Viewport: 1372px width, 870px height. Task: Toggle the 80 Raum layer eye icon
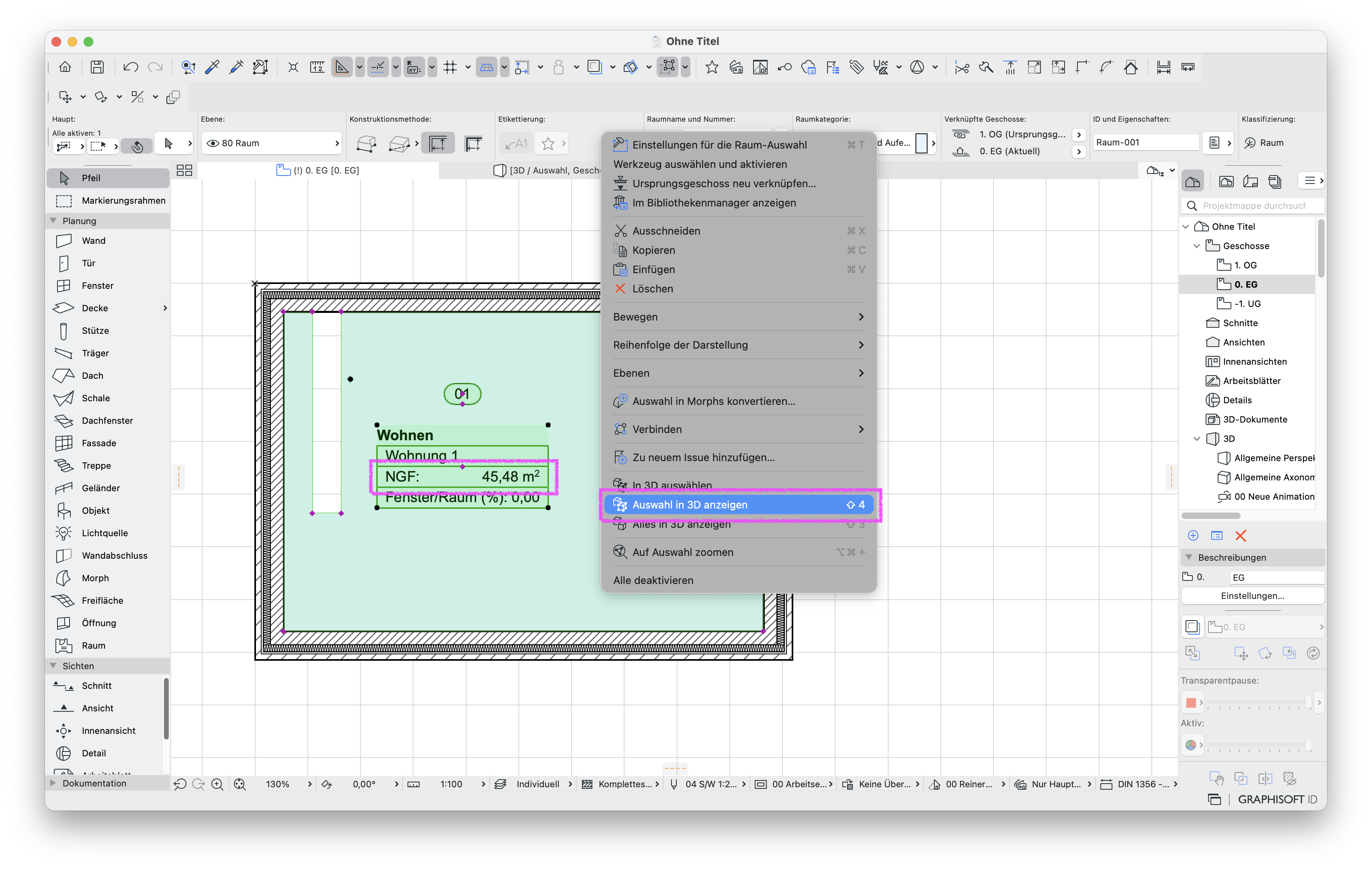coord(213,143)
